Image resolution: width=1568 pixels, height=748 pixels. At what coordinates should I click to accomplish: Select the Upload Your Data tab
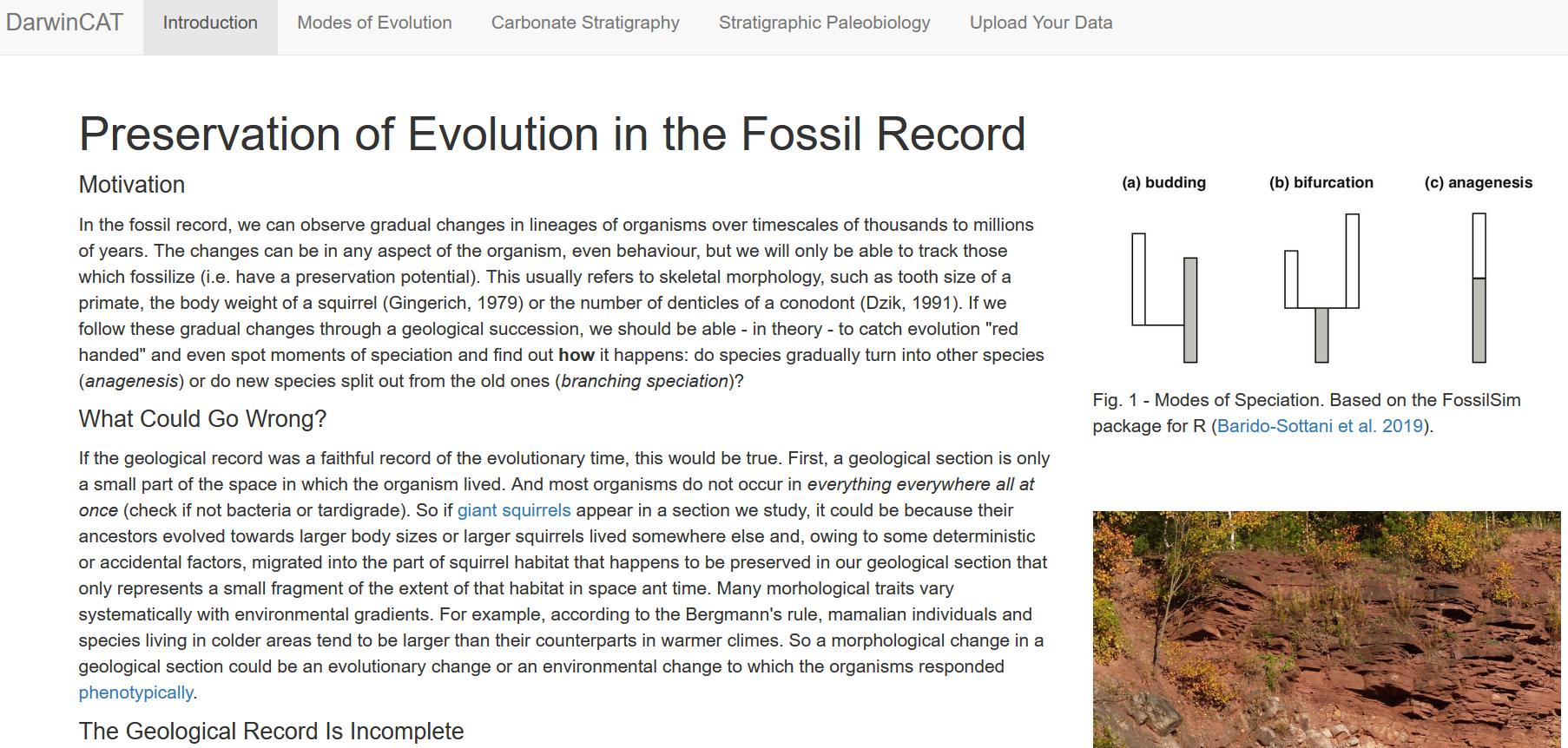click(1040, 23)
